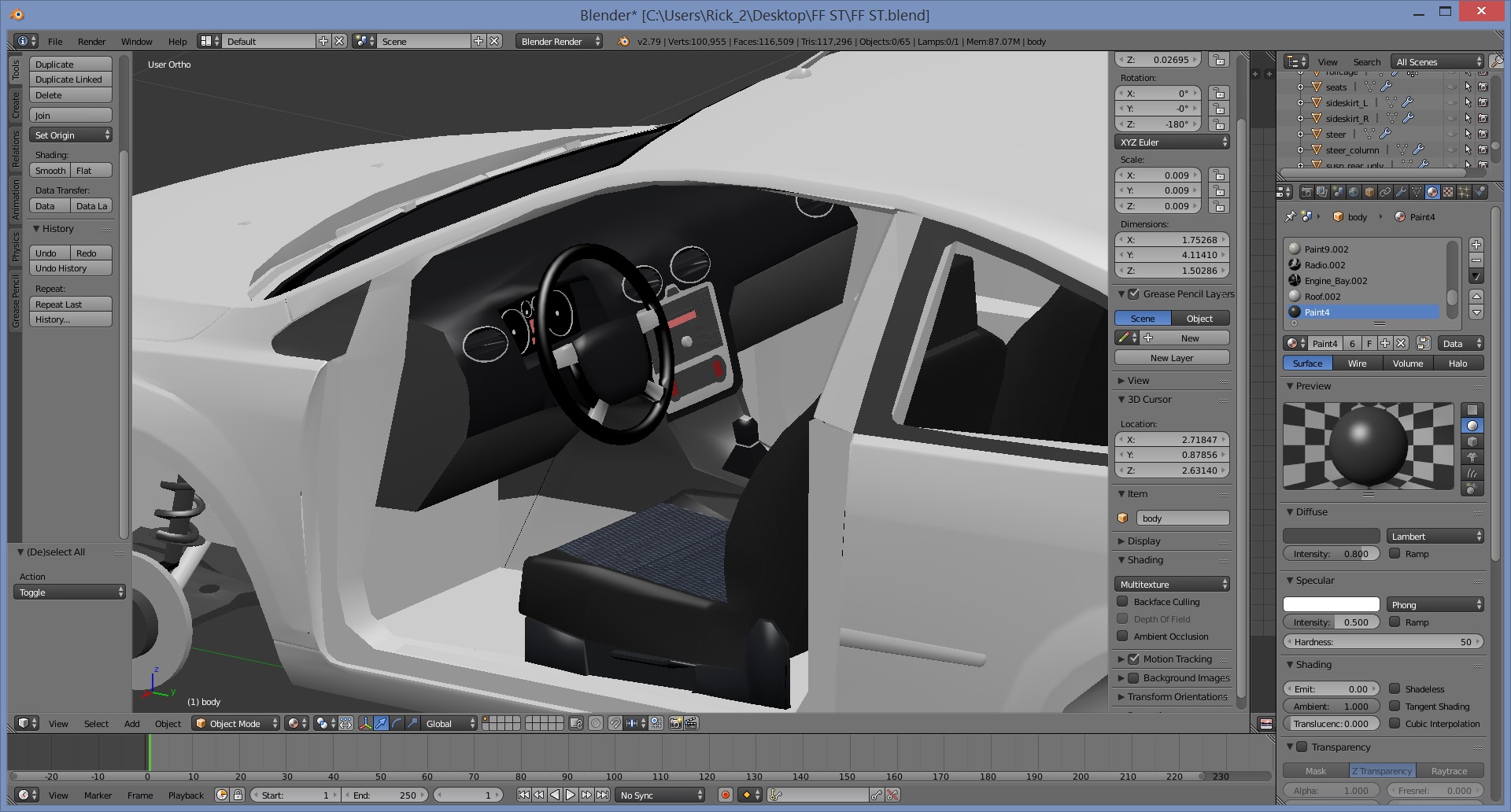This screenshot has height=812, width=1511.
Task: Open the World properties tab (globe icon)
Action: point(1354,192)
